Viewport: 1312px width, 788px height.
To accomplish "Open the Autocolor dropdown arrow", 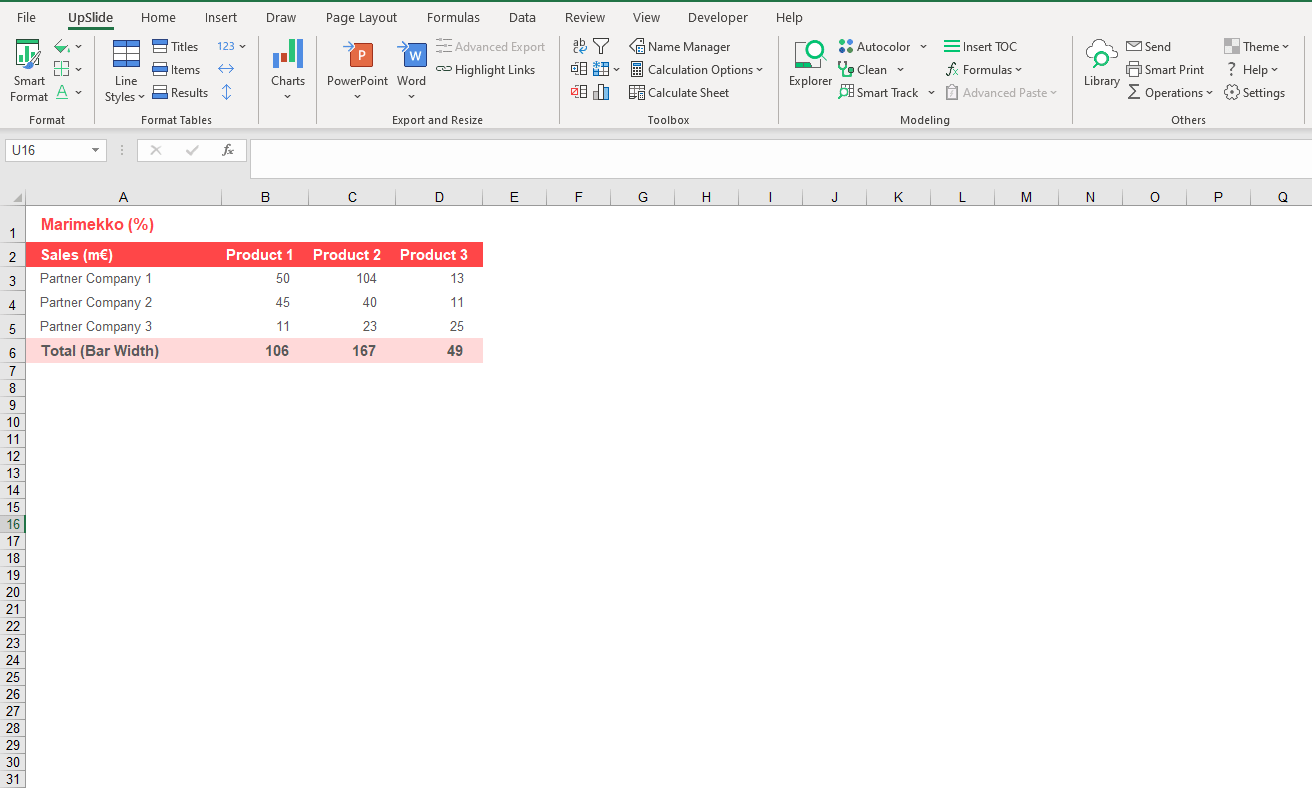I will coord(922,46).
